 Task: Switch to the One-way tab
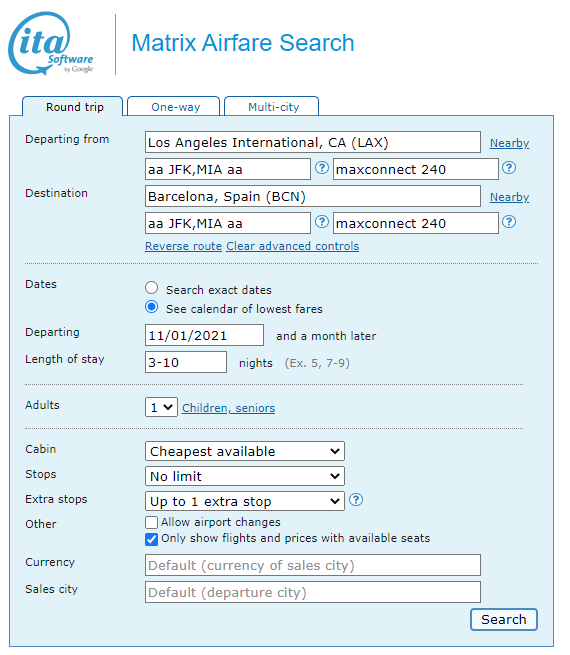[174, 107]
